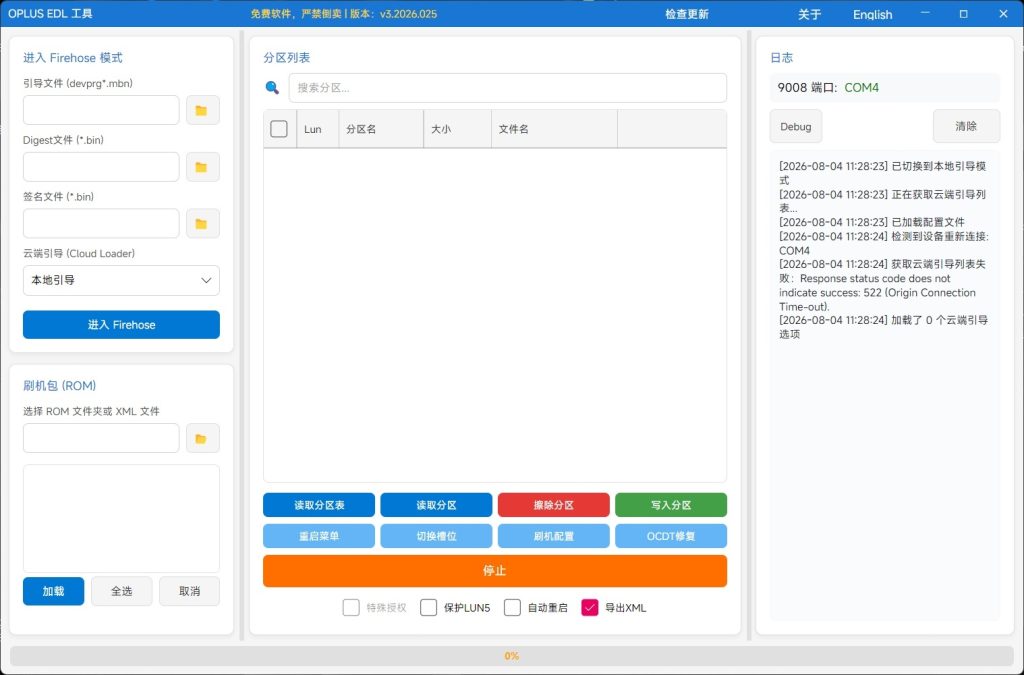The height and width of the screenshot is (675, 1024).
Task: Switch language to English
Action: pos(872,14)
